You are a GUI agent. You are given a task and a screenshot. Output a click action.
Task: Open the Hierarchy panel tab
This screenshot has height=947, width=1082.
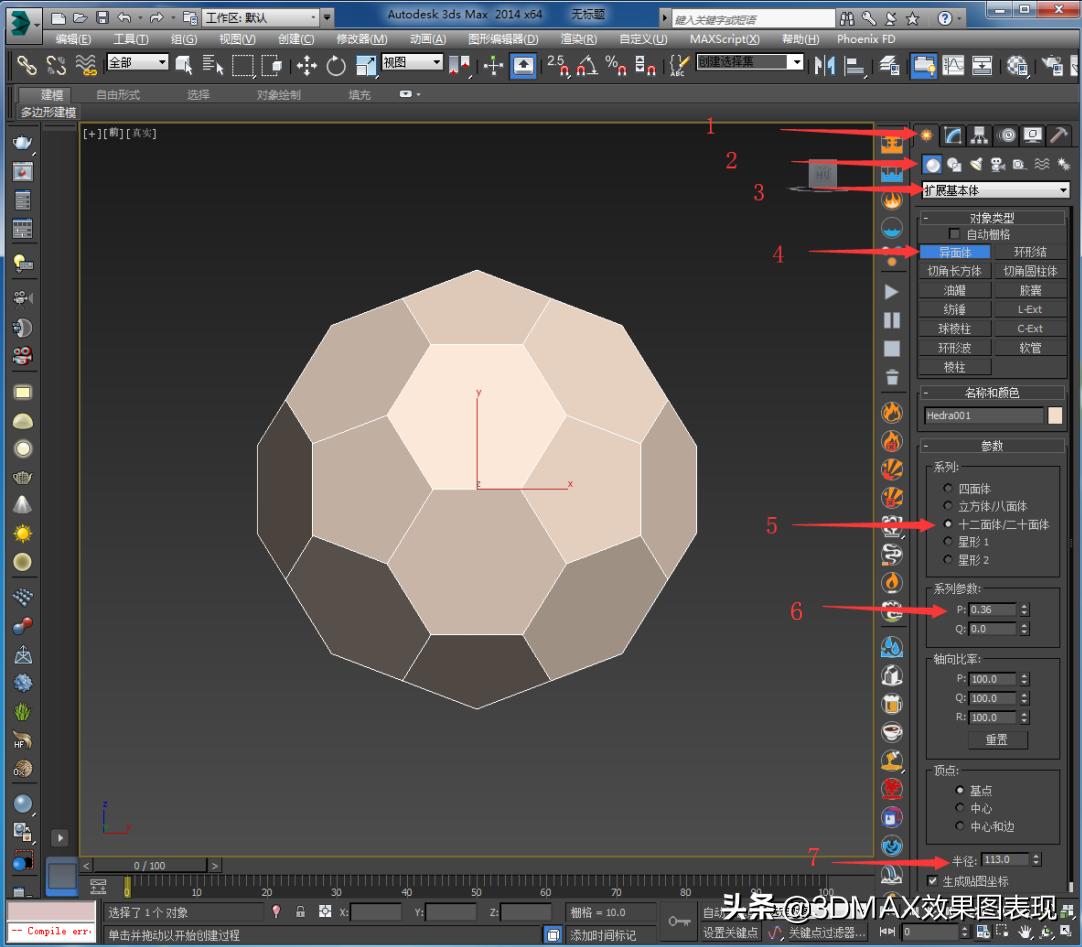pos(980,135)
